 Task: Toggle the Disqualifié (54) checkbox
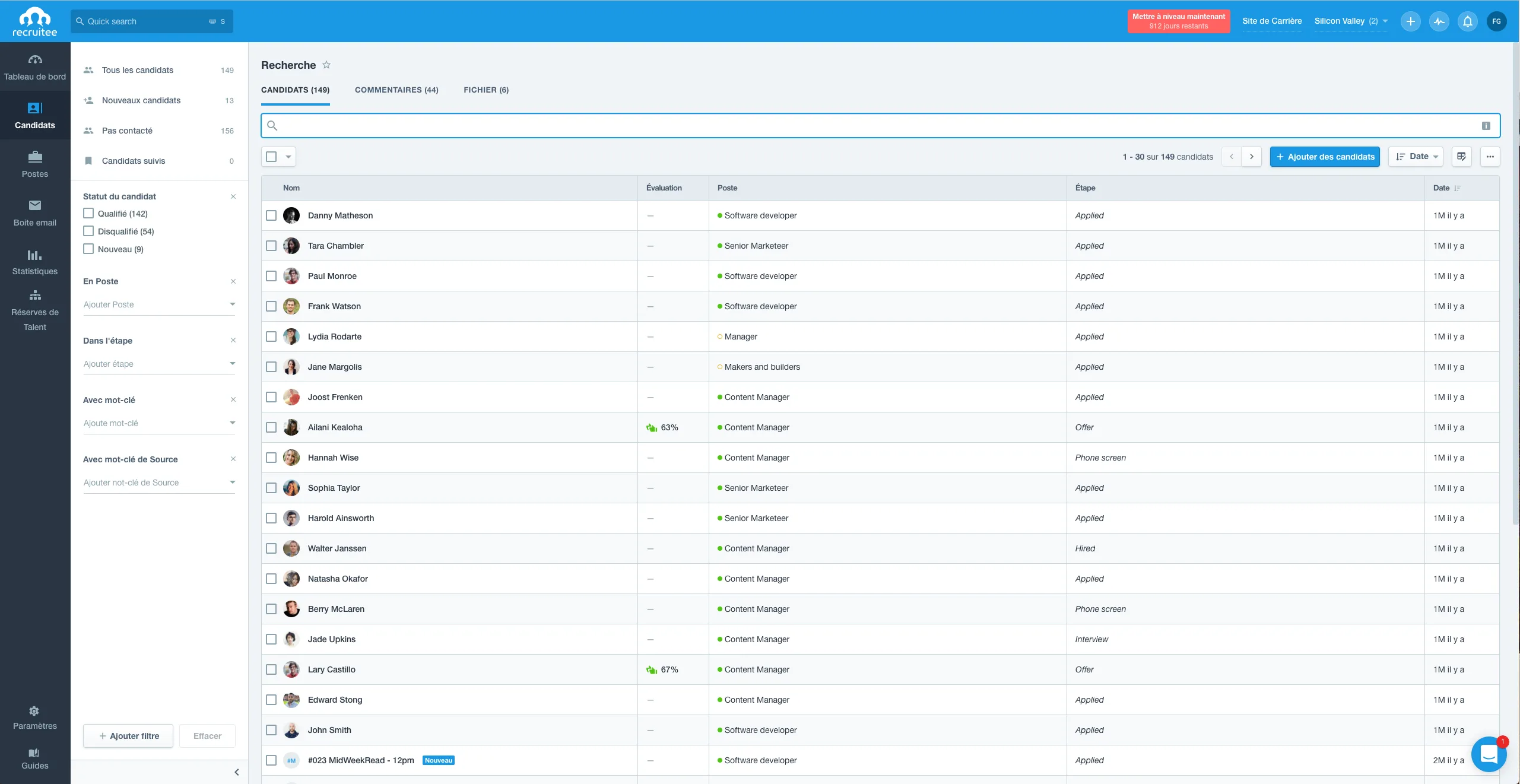pos(88,231)
